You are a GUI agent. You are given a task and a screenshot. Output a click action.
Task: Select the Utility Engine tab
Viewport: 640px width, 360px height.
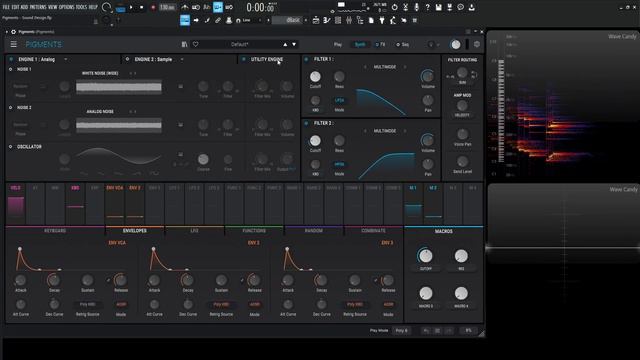(267, 59)
